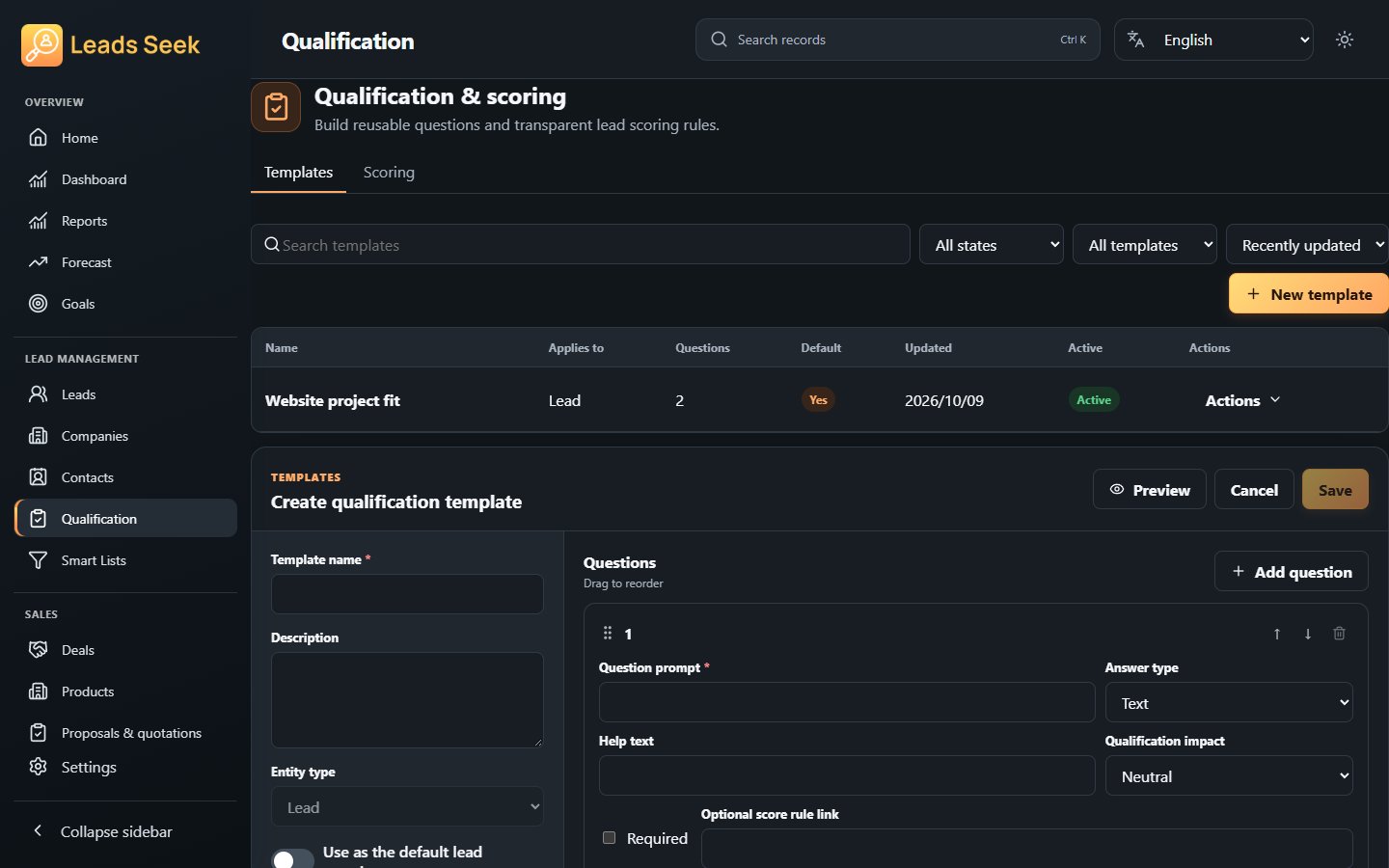
Task: Click the New template button
Action: 1309,294
